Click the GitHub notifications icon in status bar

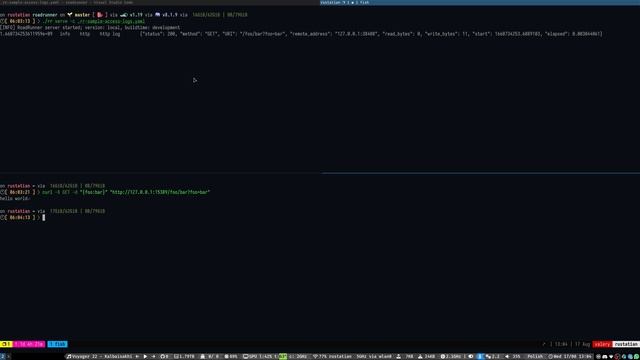pos(164,356)
